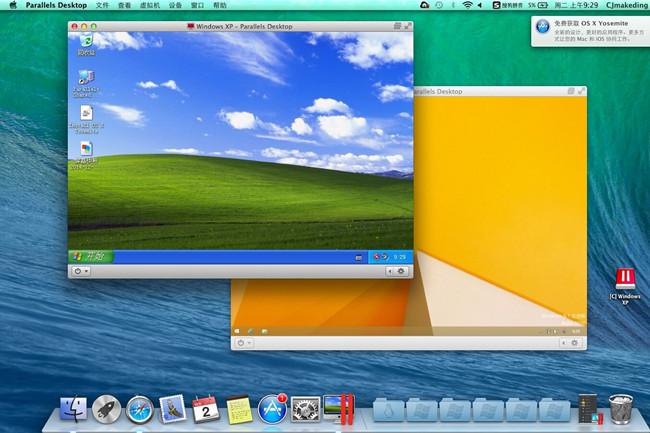
Task: Enter full screen for the Windows XP window
Action: point(408,26)
